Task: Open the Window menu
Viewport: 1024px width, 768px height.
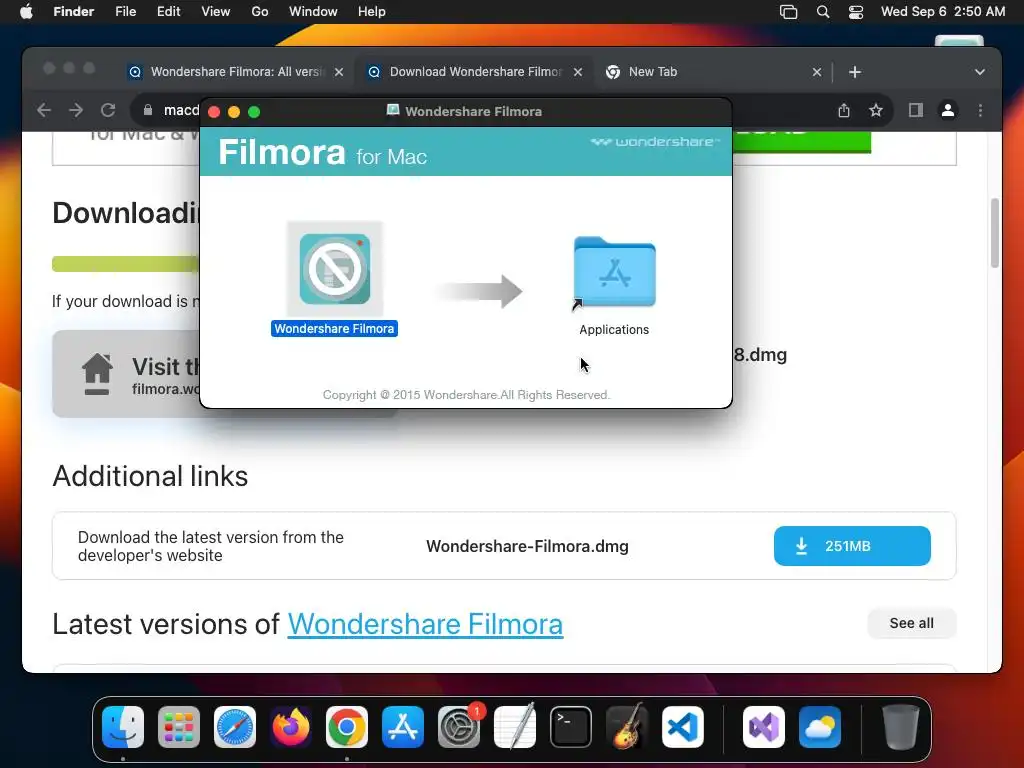Action: [313, 12]
